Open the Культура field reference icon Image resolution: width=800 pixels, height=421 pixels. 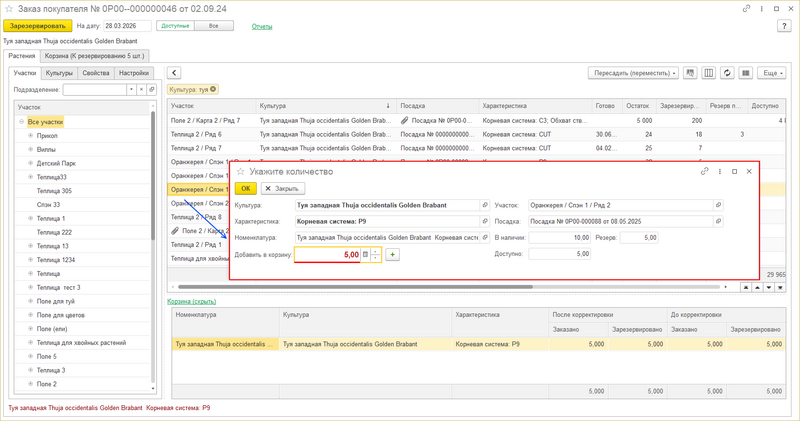click(485, 205)
